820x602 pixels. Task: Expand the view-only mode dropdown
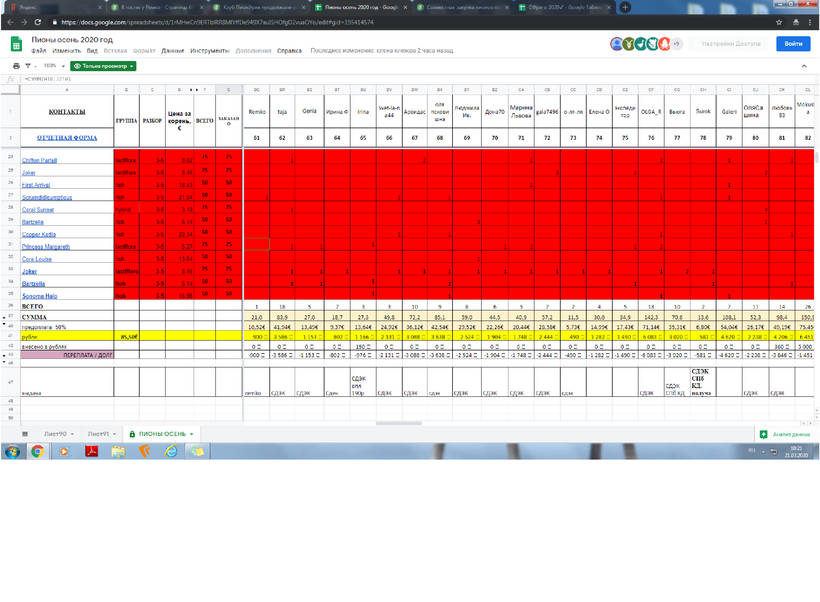(x=103, y=65)
